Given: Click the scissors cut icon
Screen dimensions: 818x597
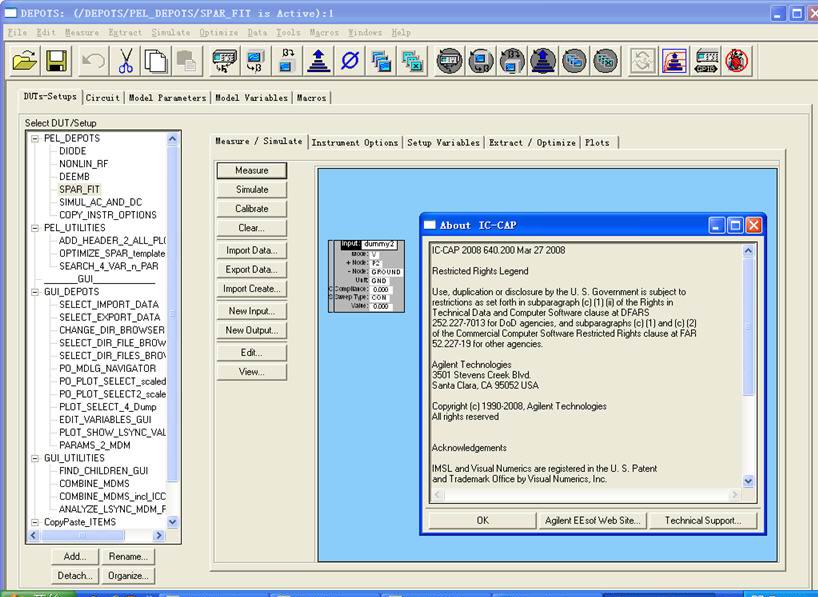Looking at the screenshot, I should click(125, 61).
